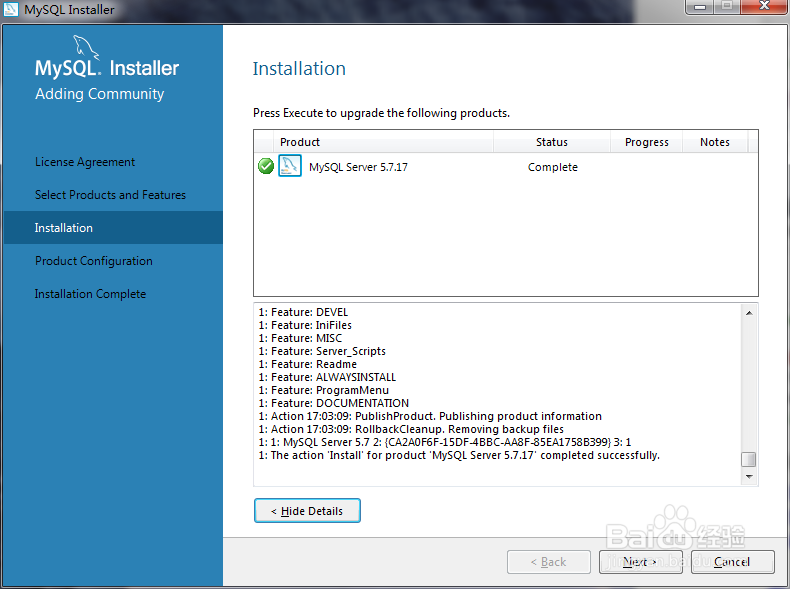Select the MySQL Server 5.7.17 row
The height and width of the screenshot is (589, 790).
point(505,166)
